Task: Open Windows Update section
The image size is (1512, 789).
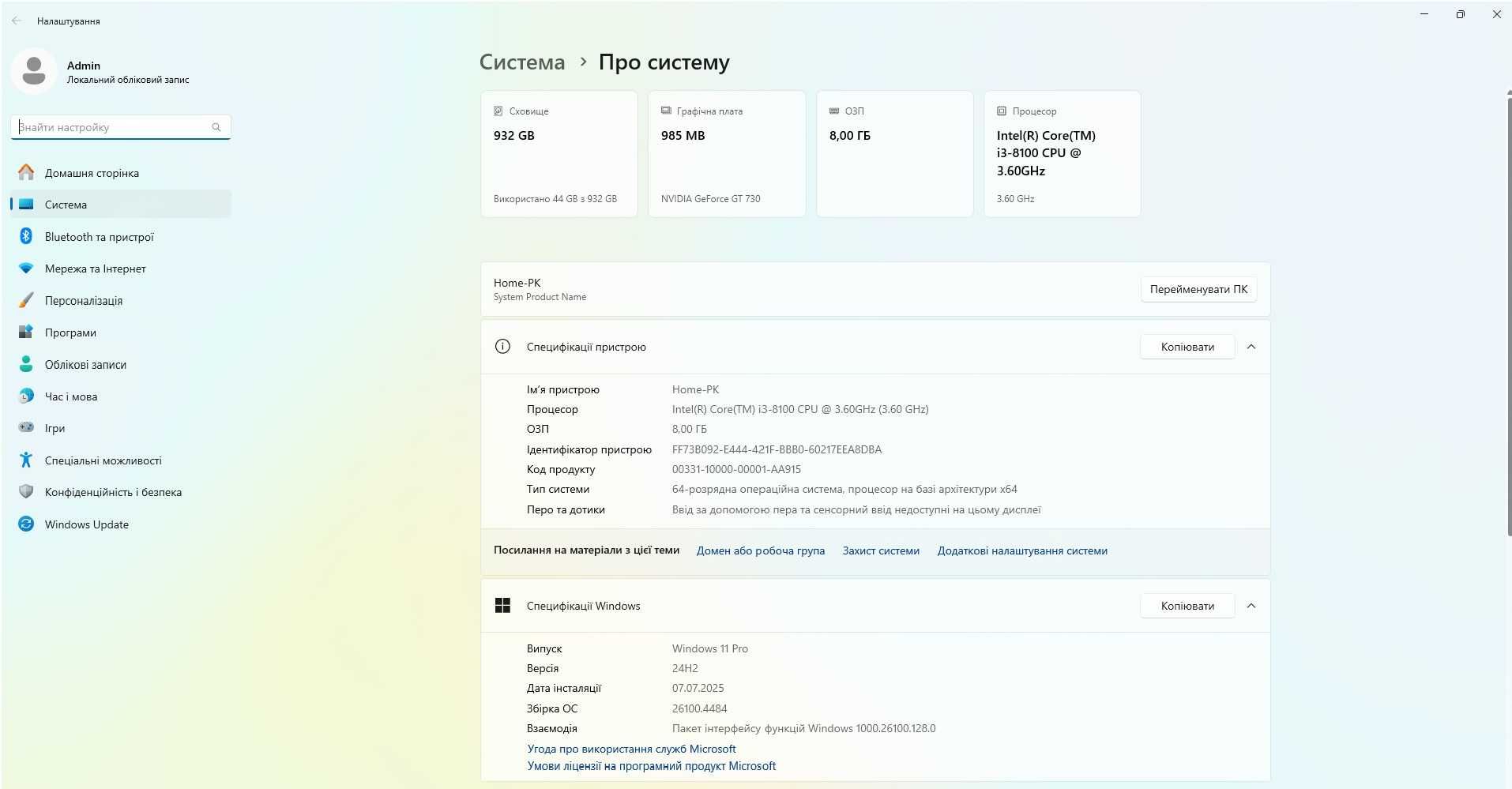Action: point(121,524)
